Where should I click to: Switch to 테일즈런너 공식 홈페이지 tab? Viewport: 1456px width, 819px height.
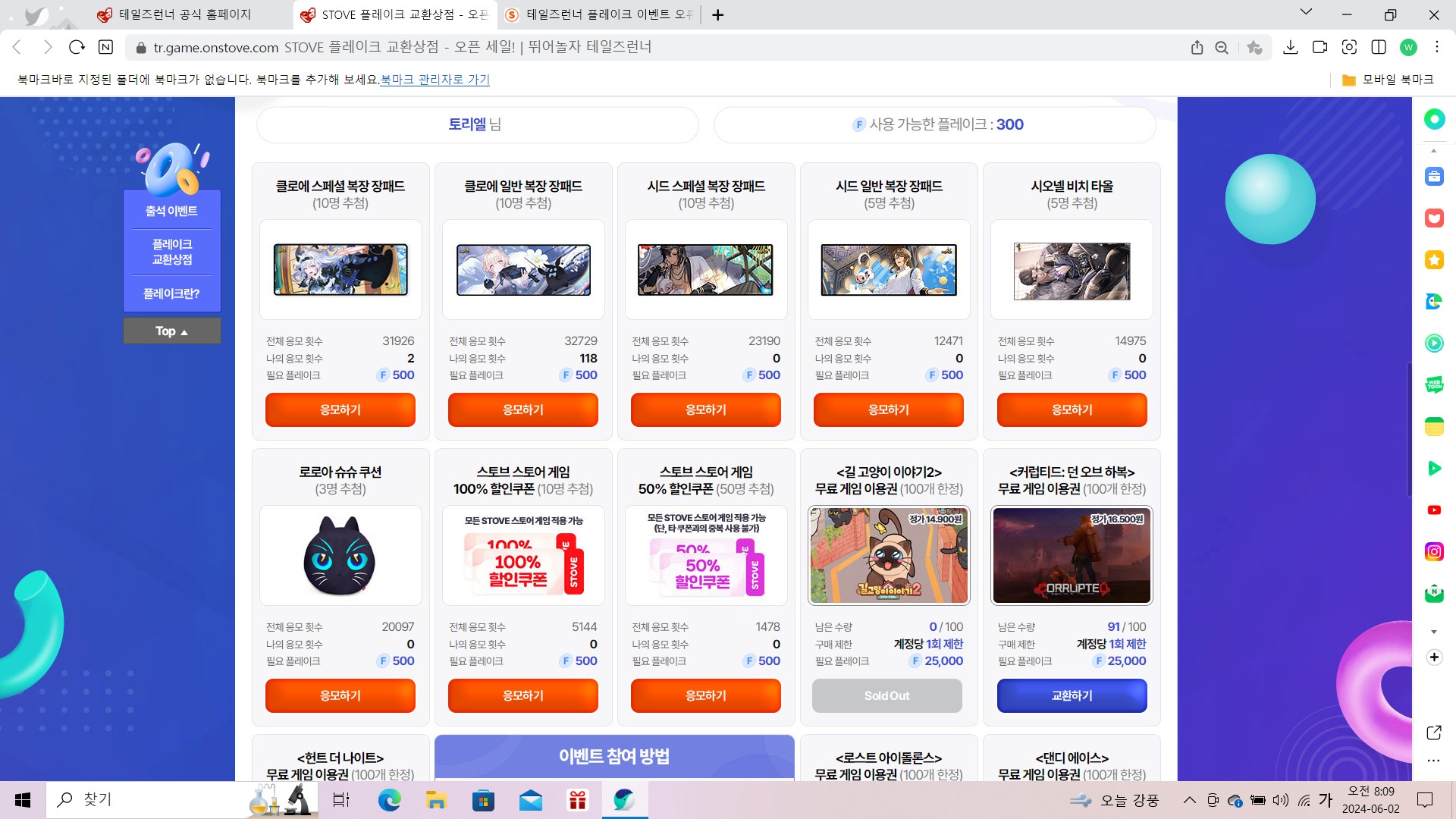pos(185,14)
